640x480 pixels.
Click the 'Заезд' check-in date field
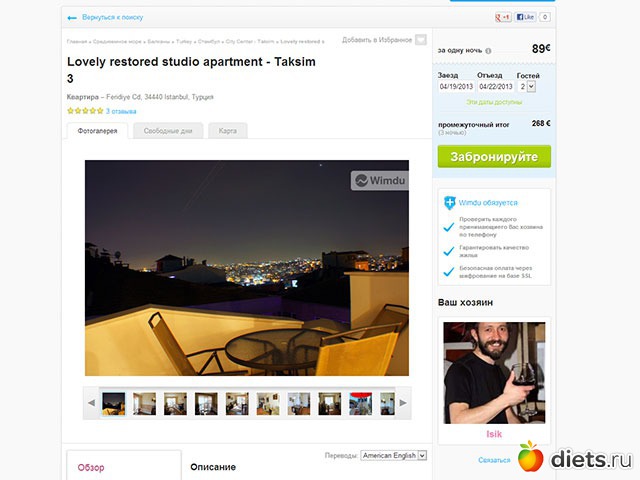[455, 87]
